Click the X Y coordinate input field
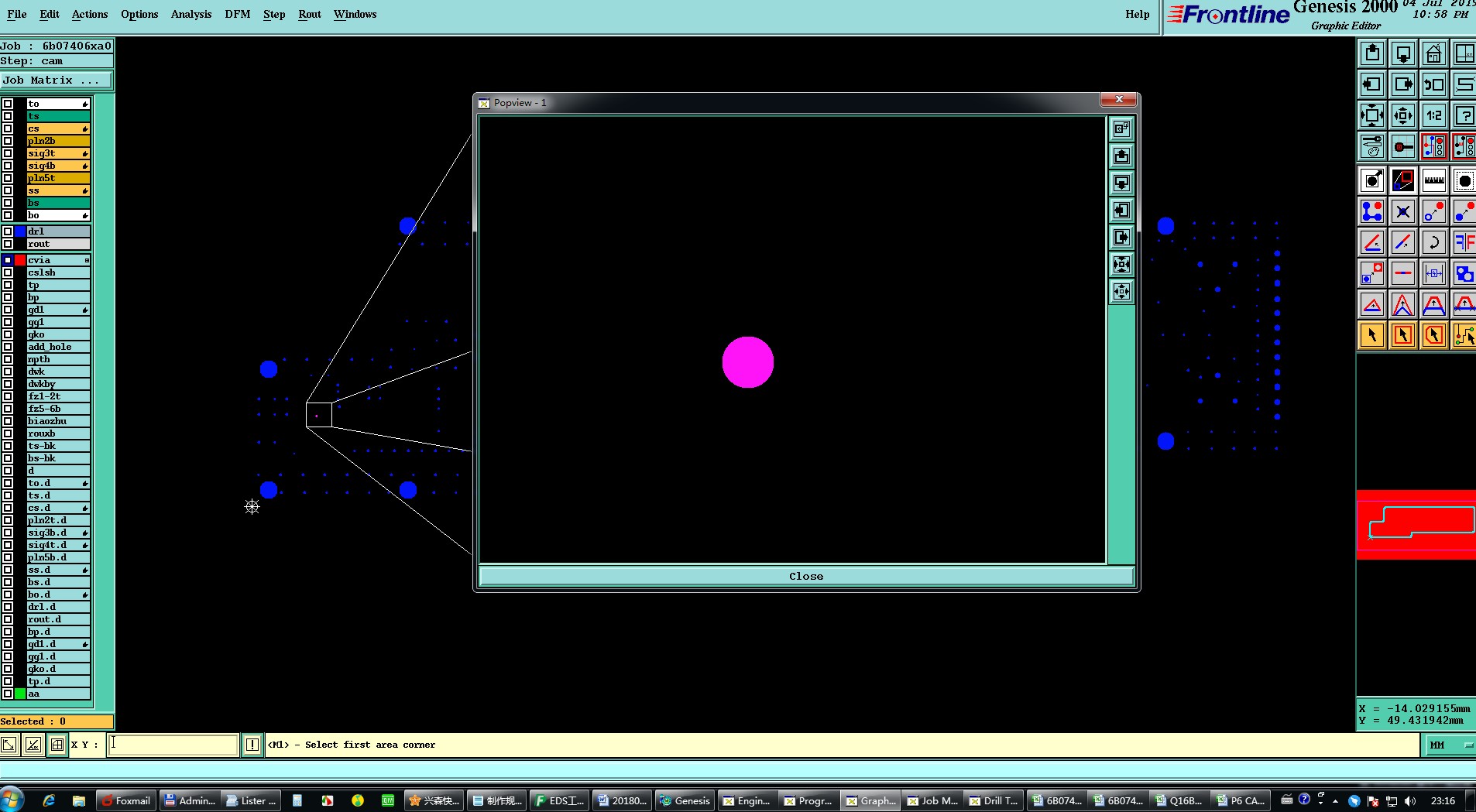This screenshot has width=1476, height=812. [173, 745]
